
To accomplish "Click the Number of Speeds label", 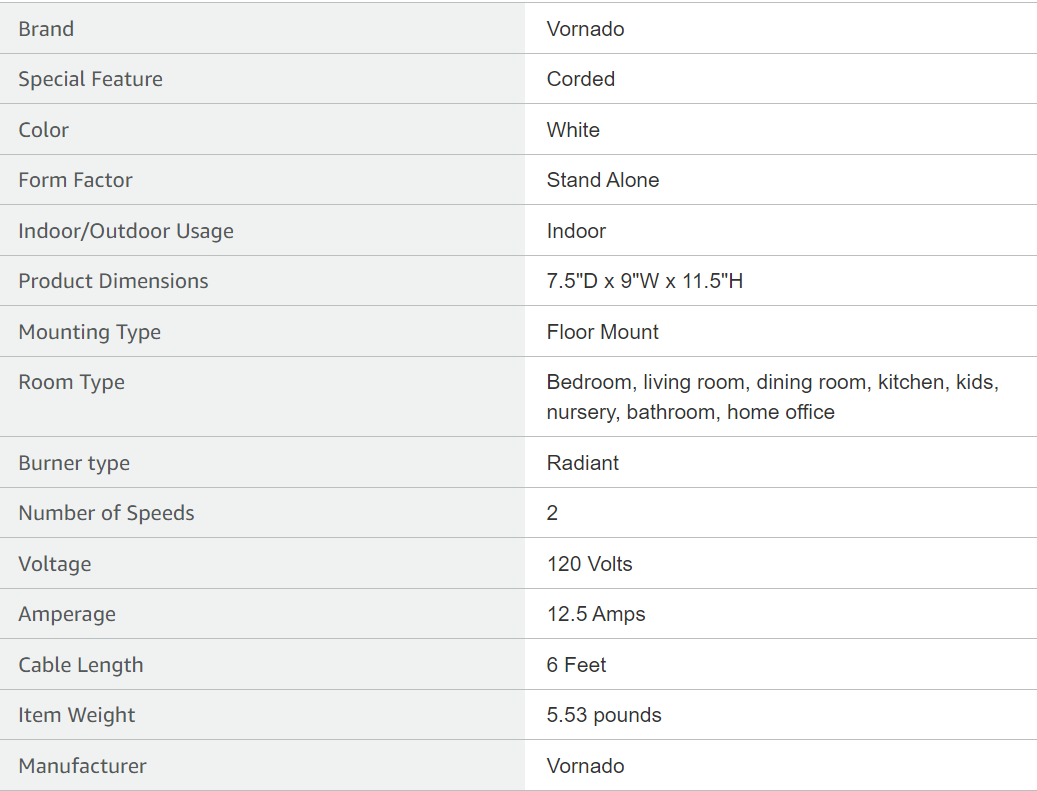I will pos(106,513).
